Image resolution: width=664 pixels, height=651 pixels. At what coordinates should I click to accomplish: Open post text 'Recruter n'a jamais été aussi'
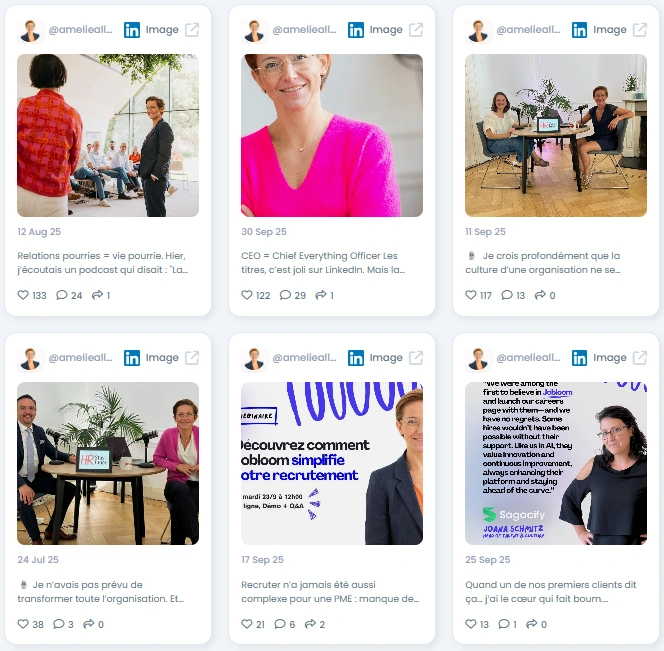pyautogui.click(x=330, y=592)
